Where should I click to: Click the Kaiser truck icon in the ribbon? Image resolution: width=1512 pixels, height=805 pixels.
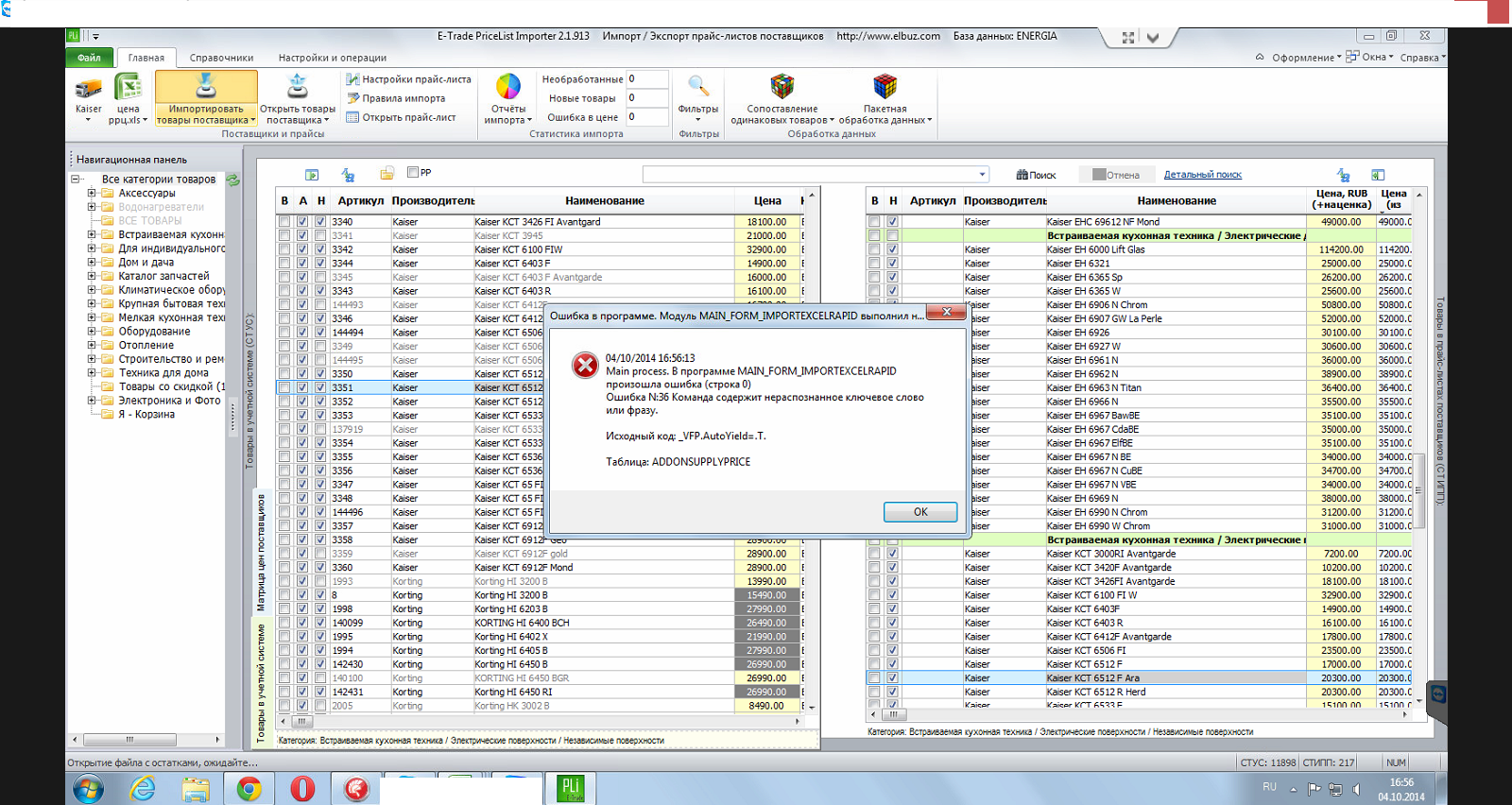[89, 88]
